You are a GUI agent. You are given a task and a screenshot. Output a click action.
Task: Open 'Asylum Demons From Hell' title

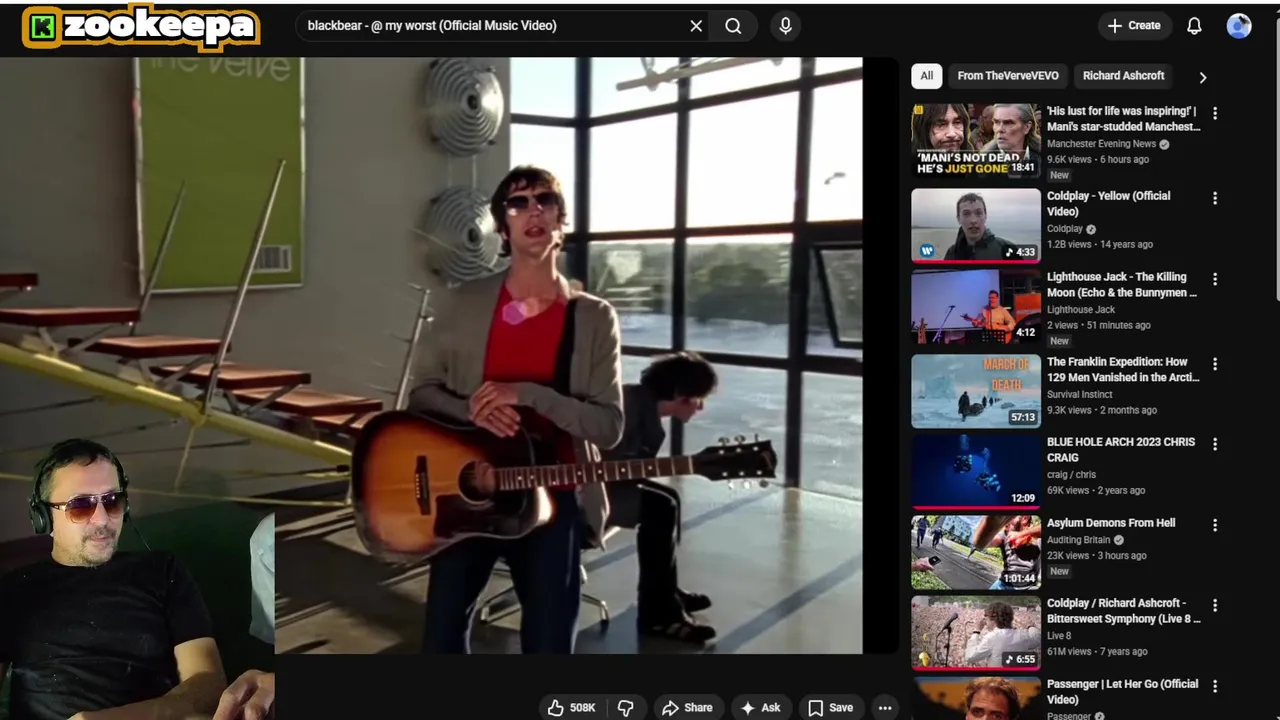click(1111, 523)
